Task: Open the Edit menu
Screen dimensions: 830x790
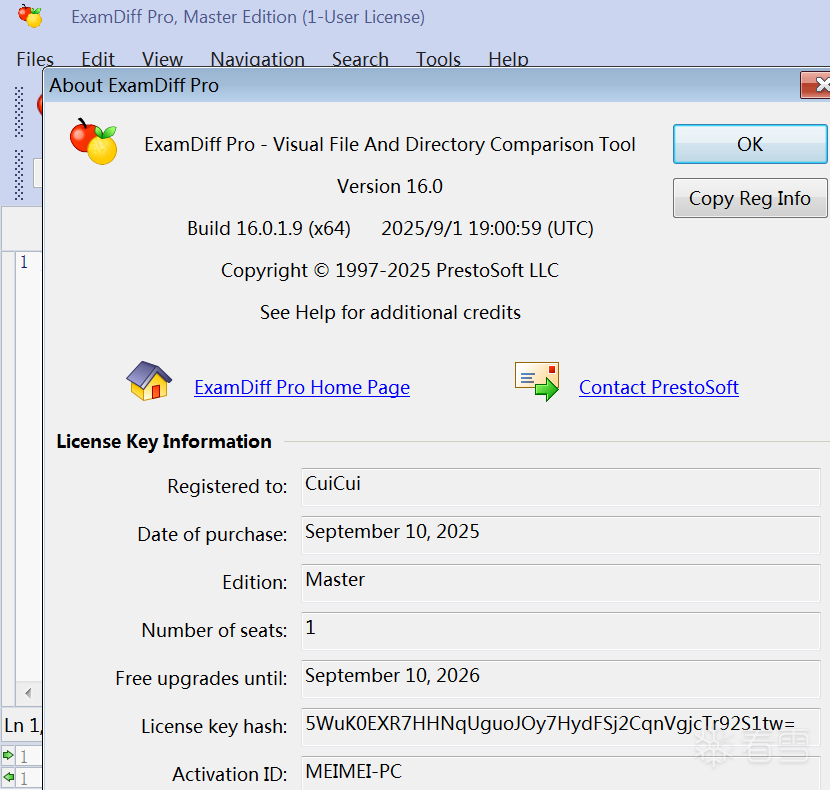Action: coord(98,59)
